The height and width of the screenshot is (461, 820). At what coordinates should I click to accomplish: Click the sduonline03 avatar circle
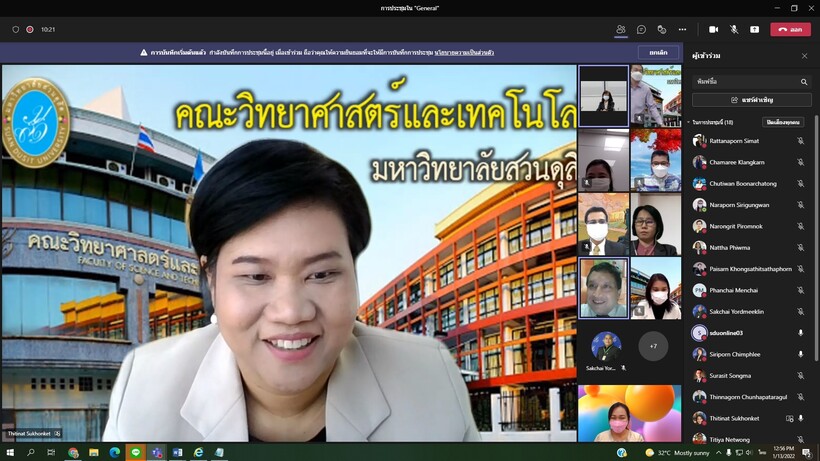(699, 333)
